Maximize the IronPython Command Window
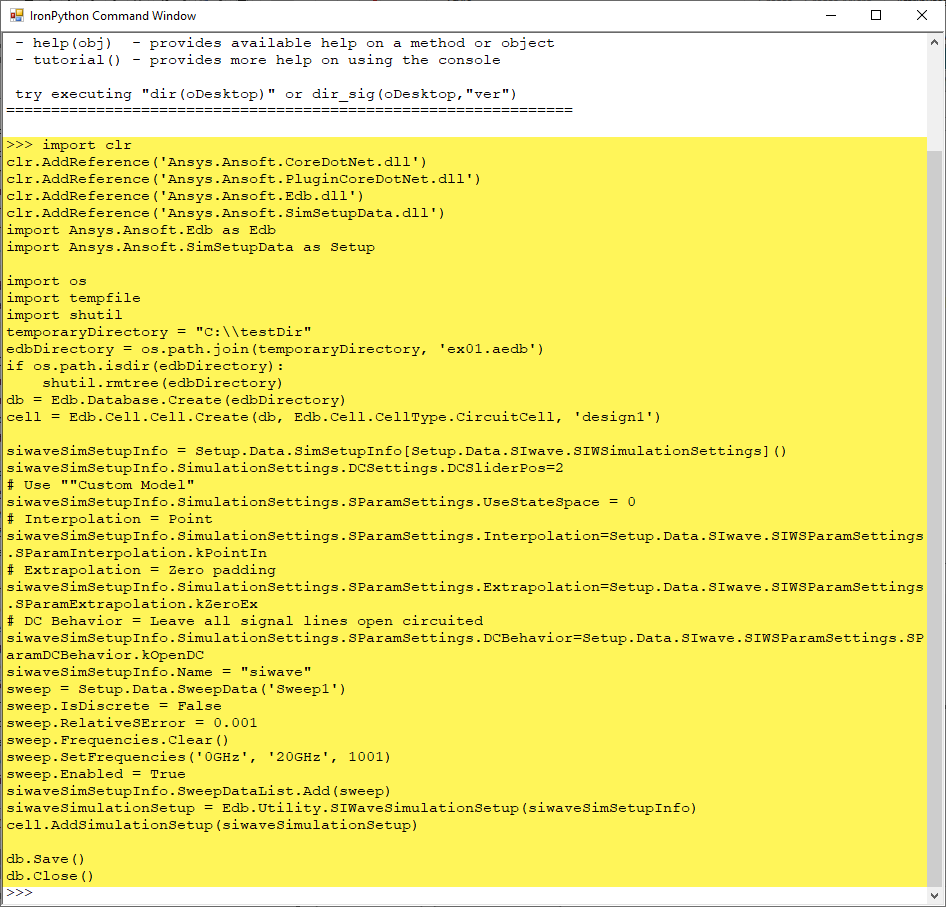This screenshot has width=946, height=907. (x=878, y=15)
